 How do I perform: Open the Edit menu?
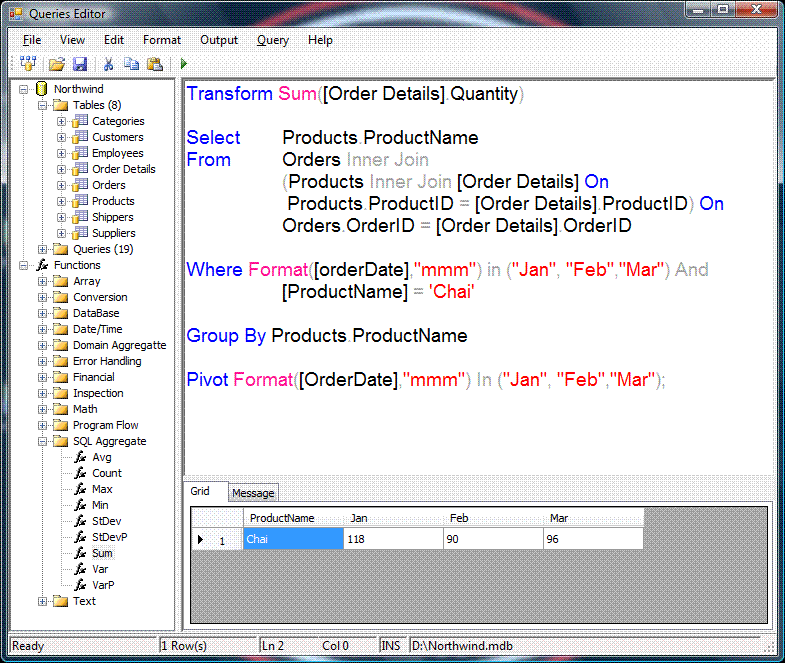pyautogui.click(x=114, y=40)
